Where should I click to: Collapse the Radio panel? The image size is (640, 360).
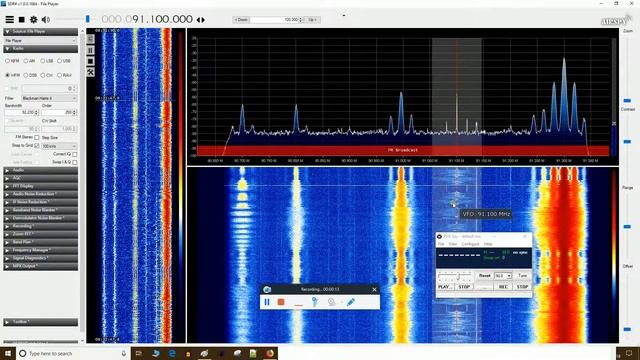pos(40,49)
